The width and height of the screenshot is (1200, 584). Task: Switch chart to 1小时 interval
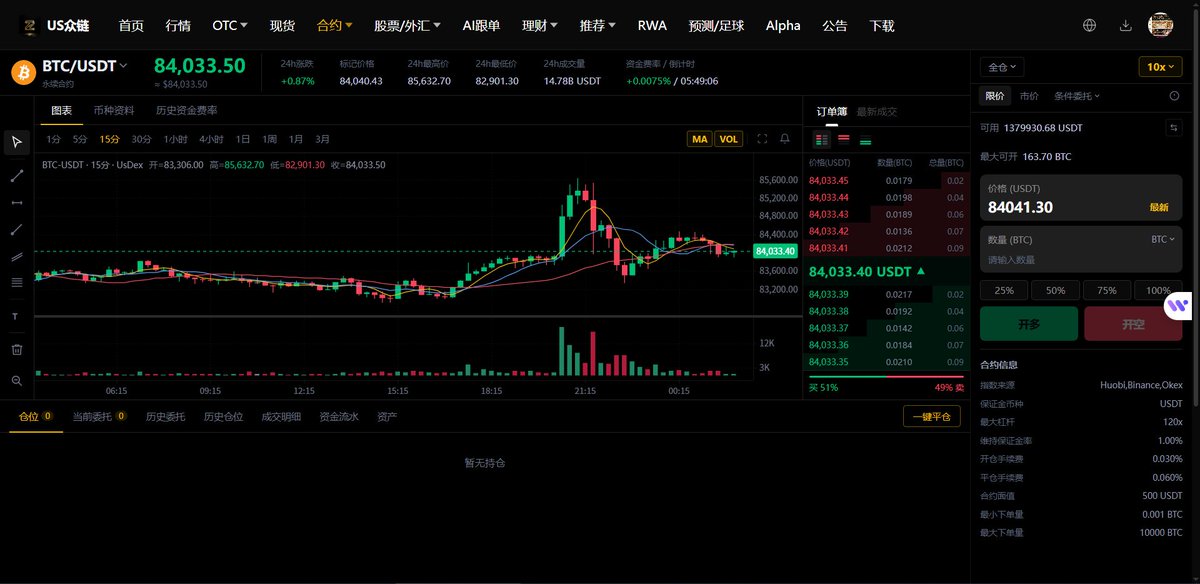pyautogui.click(x=176, y=139)
